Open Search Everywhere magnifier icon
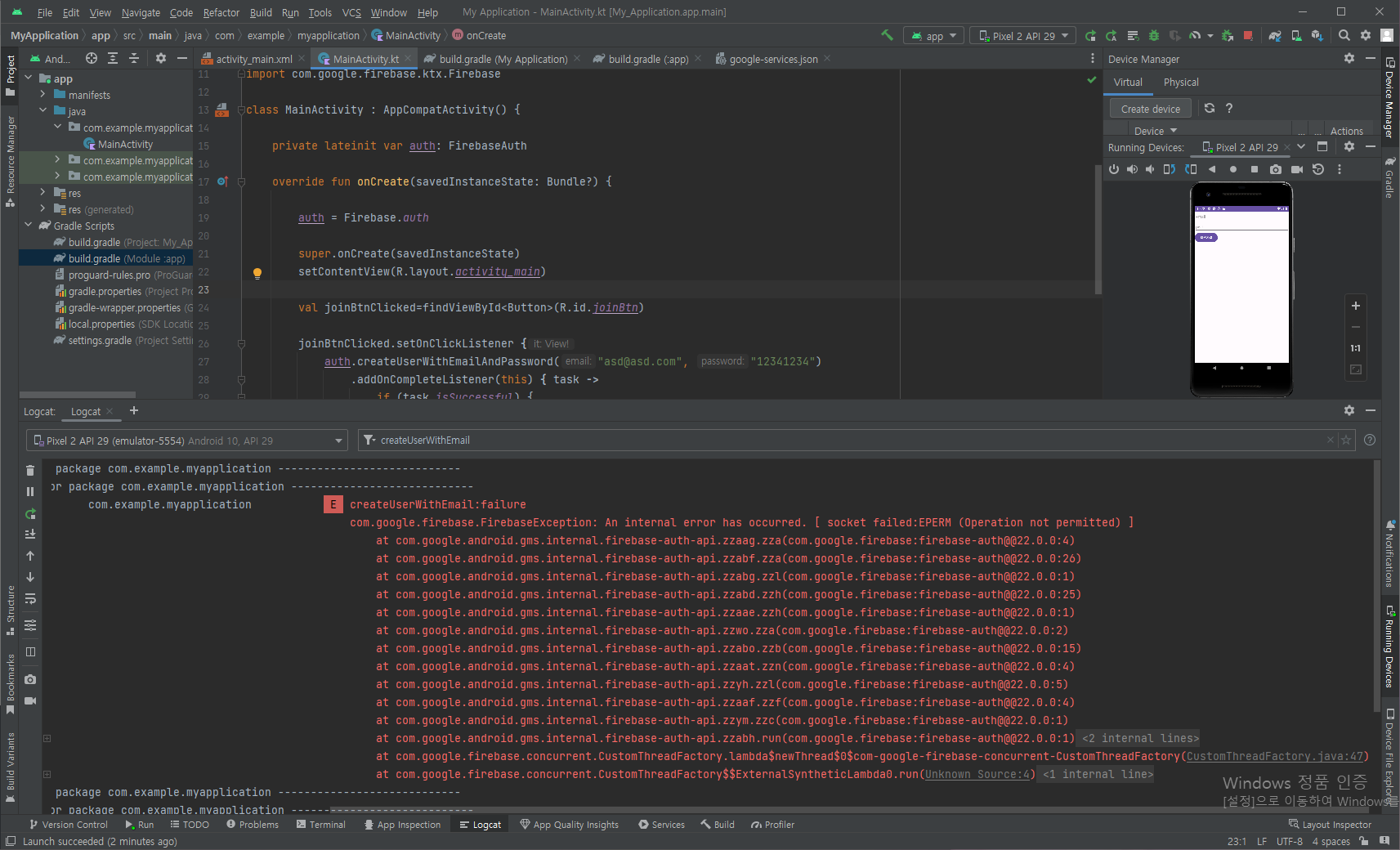Screen dimensions: 1400x850 (1344, 35)
